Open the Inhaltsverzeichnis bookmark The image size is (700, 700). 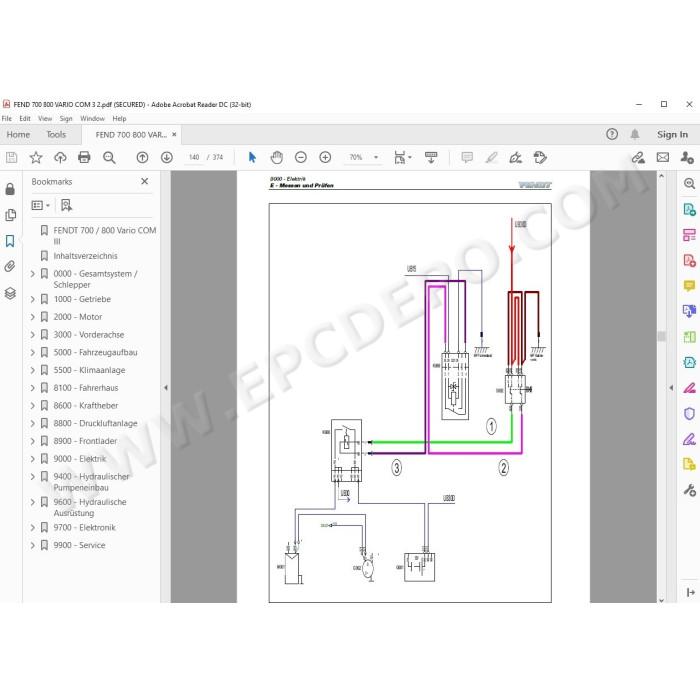[85, 256]
